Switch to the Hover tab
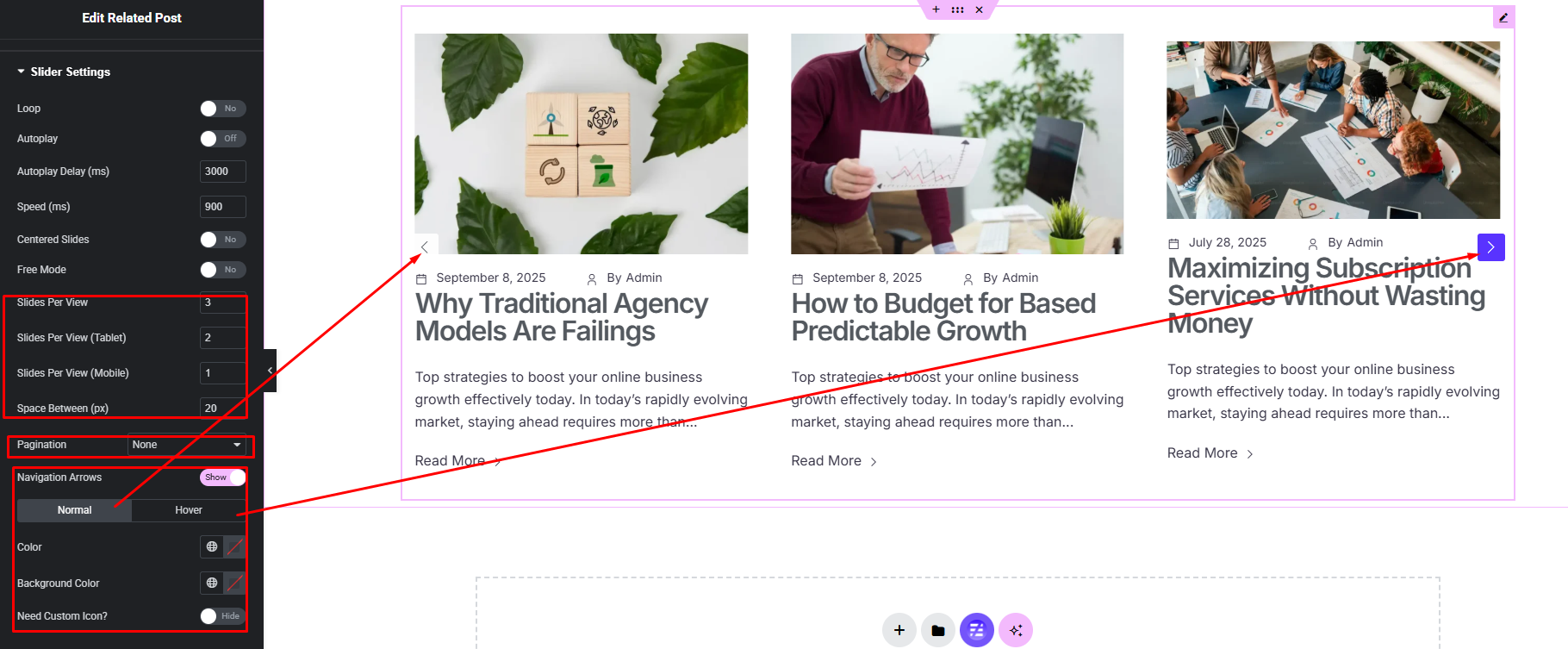Viewport: 1568px width, 649px height. (x=189, y=510)
